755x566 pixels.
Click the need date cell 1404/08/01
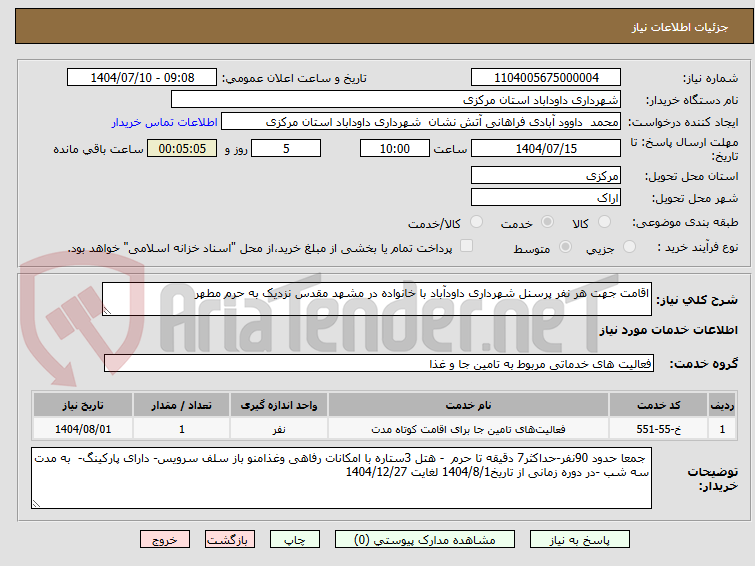click(83, 429)
